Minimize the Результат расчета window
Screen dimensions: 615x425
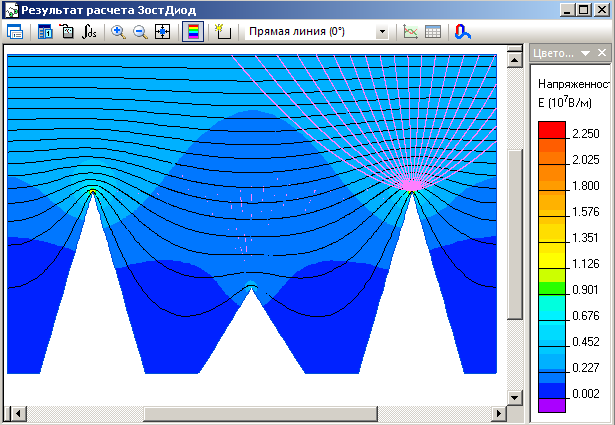point(566,10)
